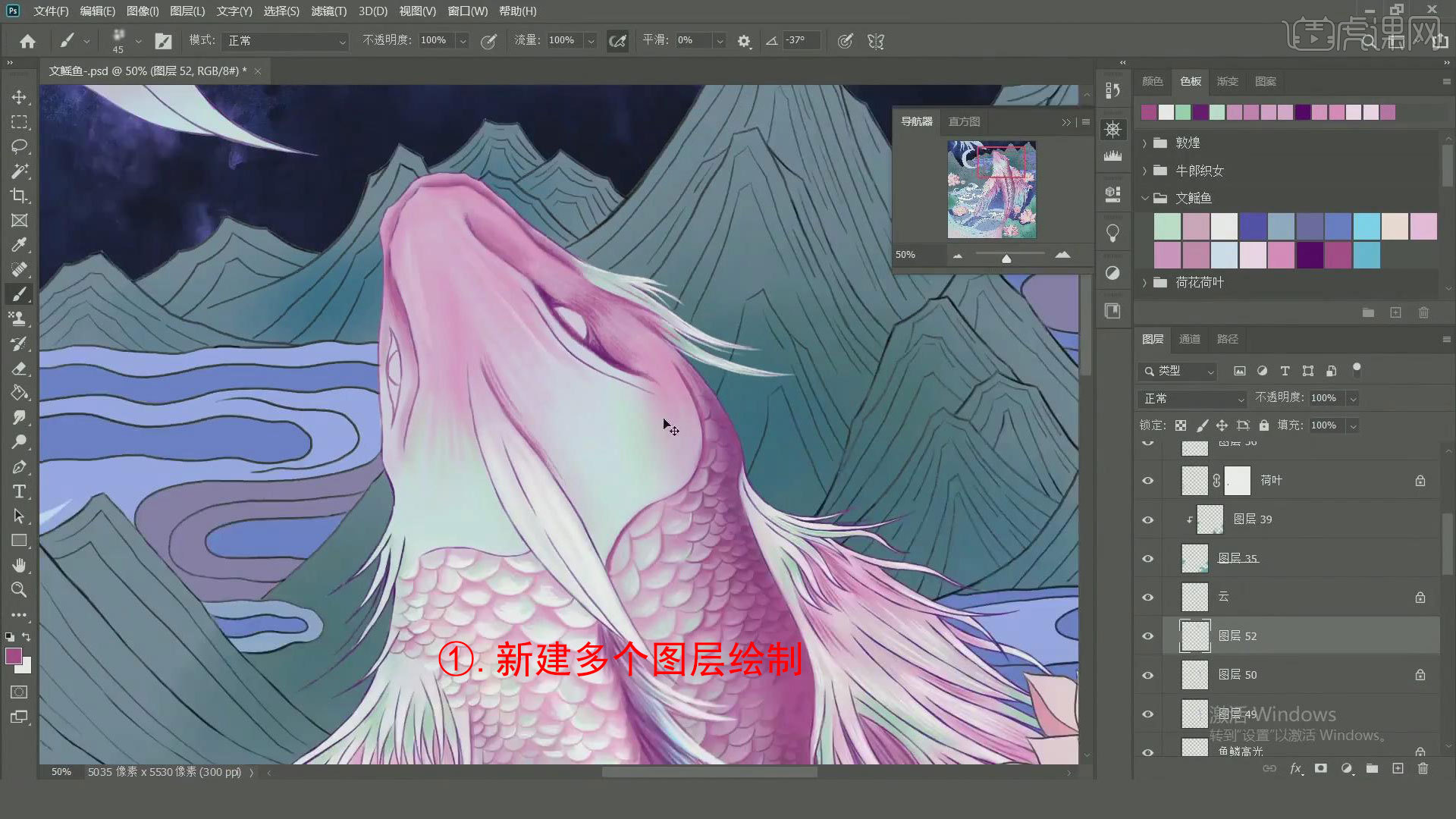Open the brush preset picker arrow
This screenshot has height=819, width=1456.
138,41
